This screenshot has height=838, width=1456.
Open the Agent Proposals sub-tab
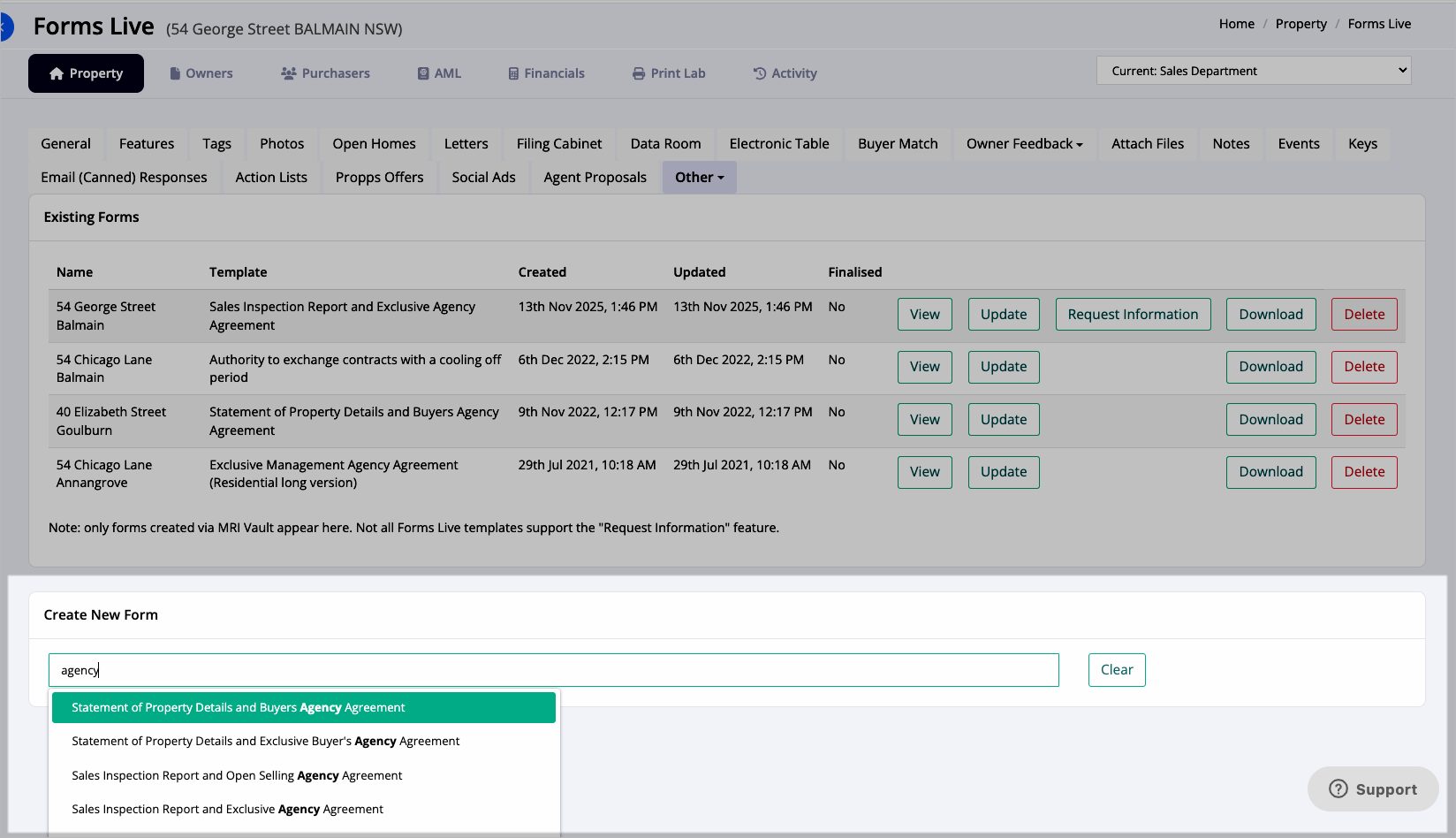pyautogui.click(x=595, y=178)
